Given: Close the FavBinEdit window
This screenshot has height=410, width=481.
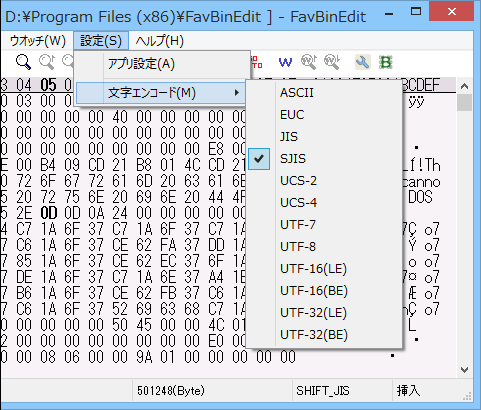Looking at the screenshot, I should click(x=452, y=12).
